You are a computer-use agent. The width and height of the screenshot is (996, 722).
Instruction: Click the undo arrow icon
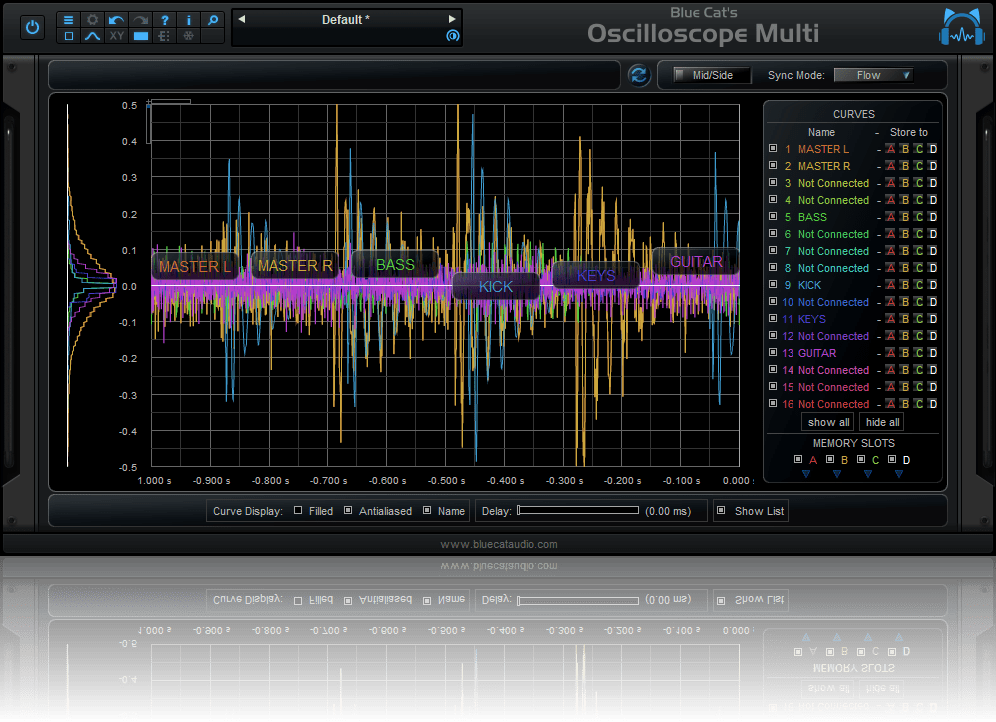tap(117, 19)
